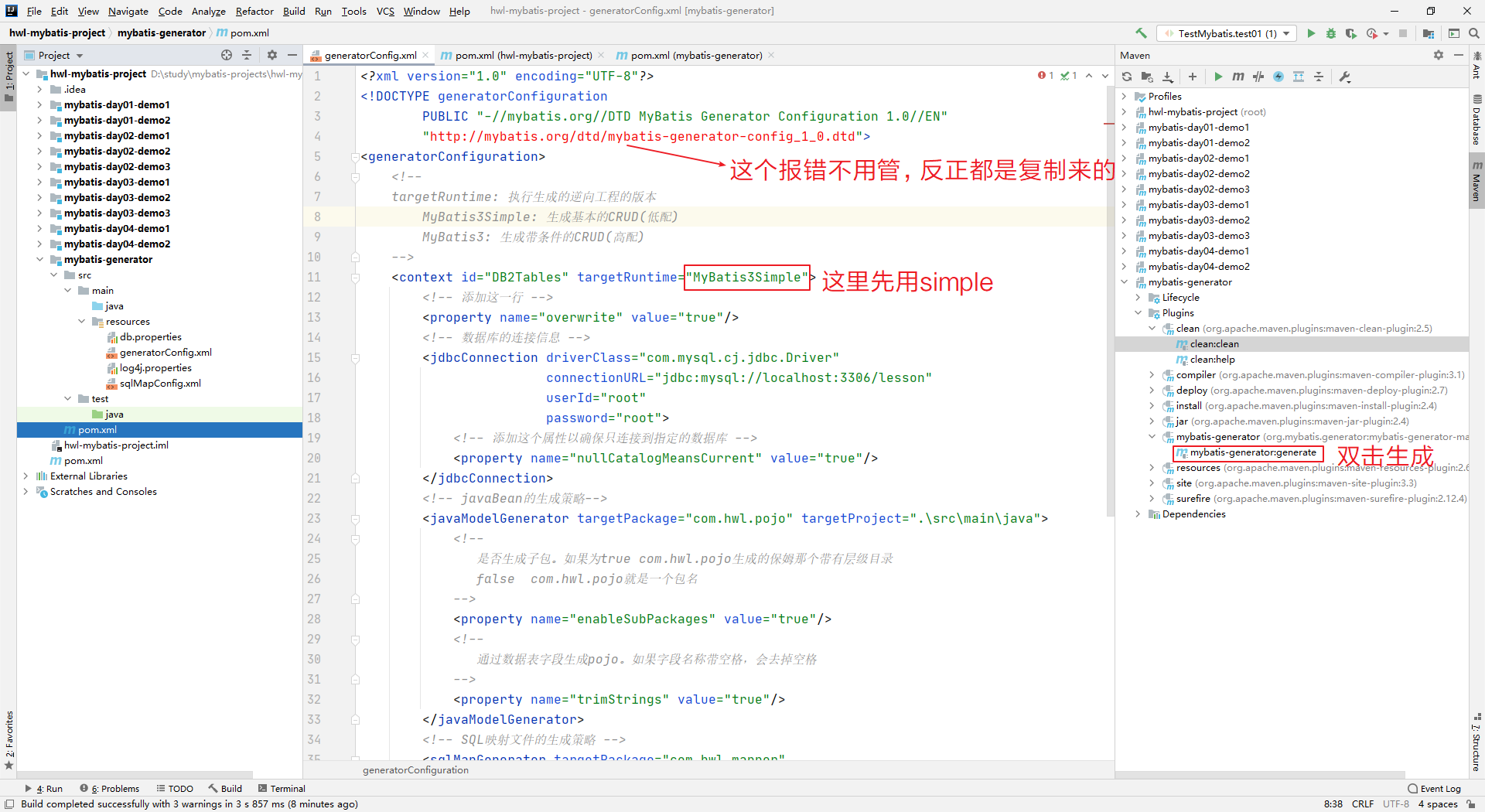
Task: Open the Event Log
Action: pos(1435,788)
